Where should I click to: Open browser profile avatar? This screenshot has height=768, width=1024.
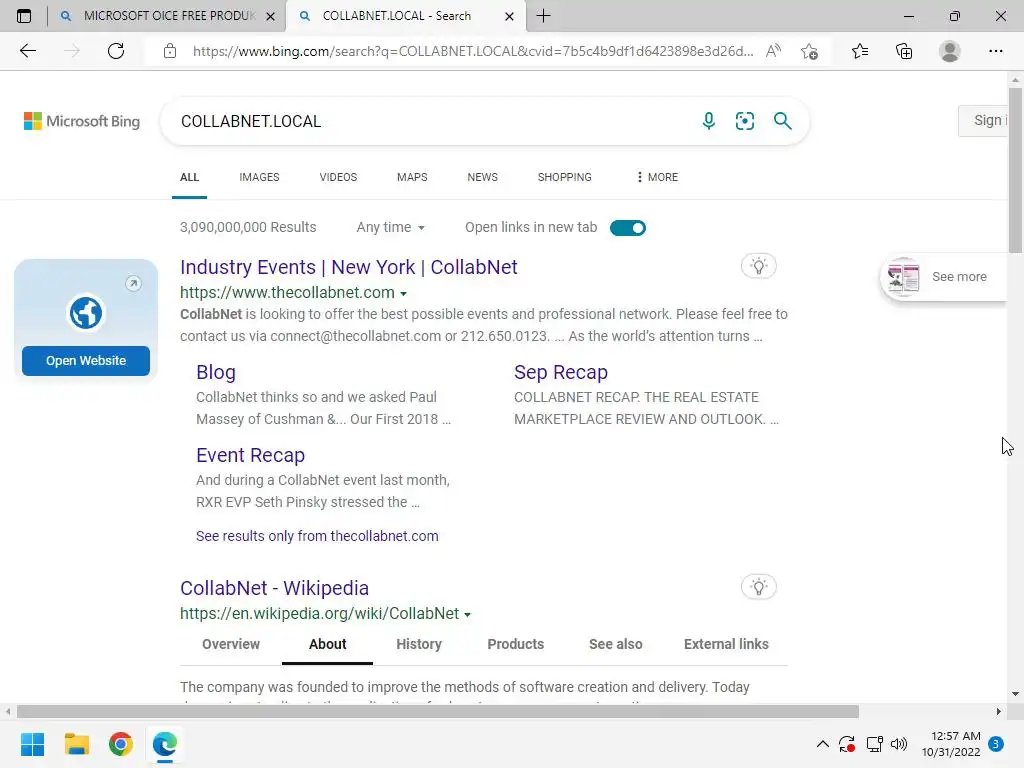950,51
